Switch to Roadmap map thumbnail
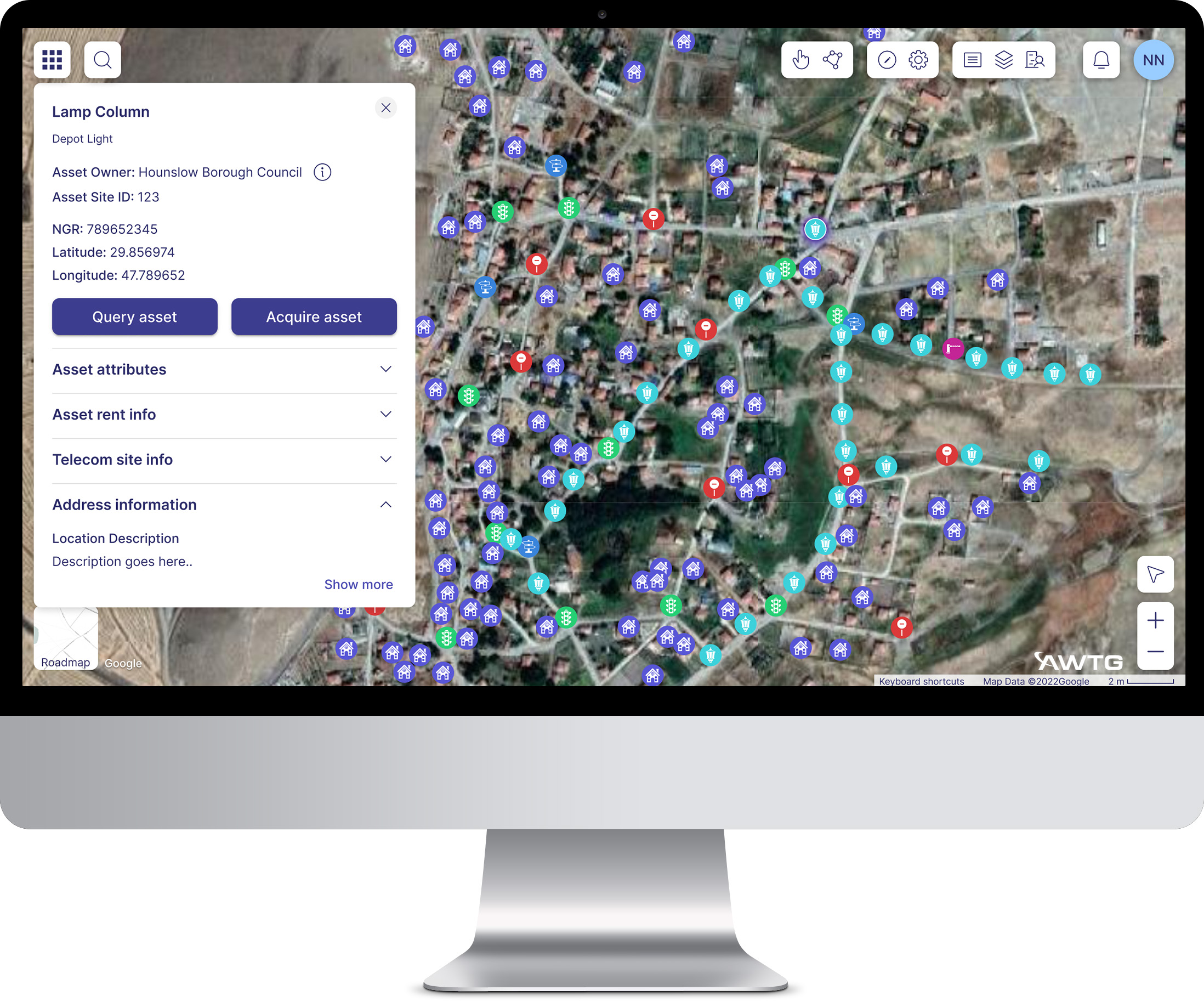Image resolution: width=1204 pixels, height=1001 pixels. (x=66, y=639)
